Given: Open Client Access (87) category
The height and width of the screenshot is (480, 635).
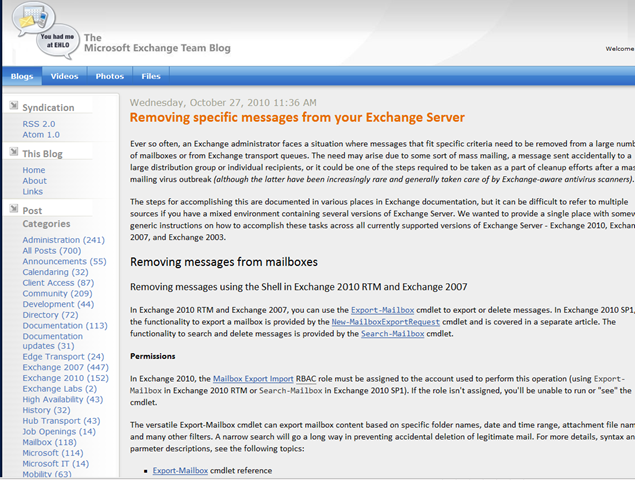Looking at the screenshot, I should 58,283.
